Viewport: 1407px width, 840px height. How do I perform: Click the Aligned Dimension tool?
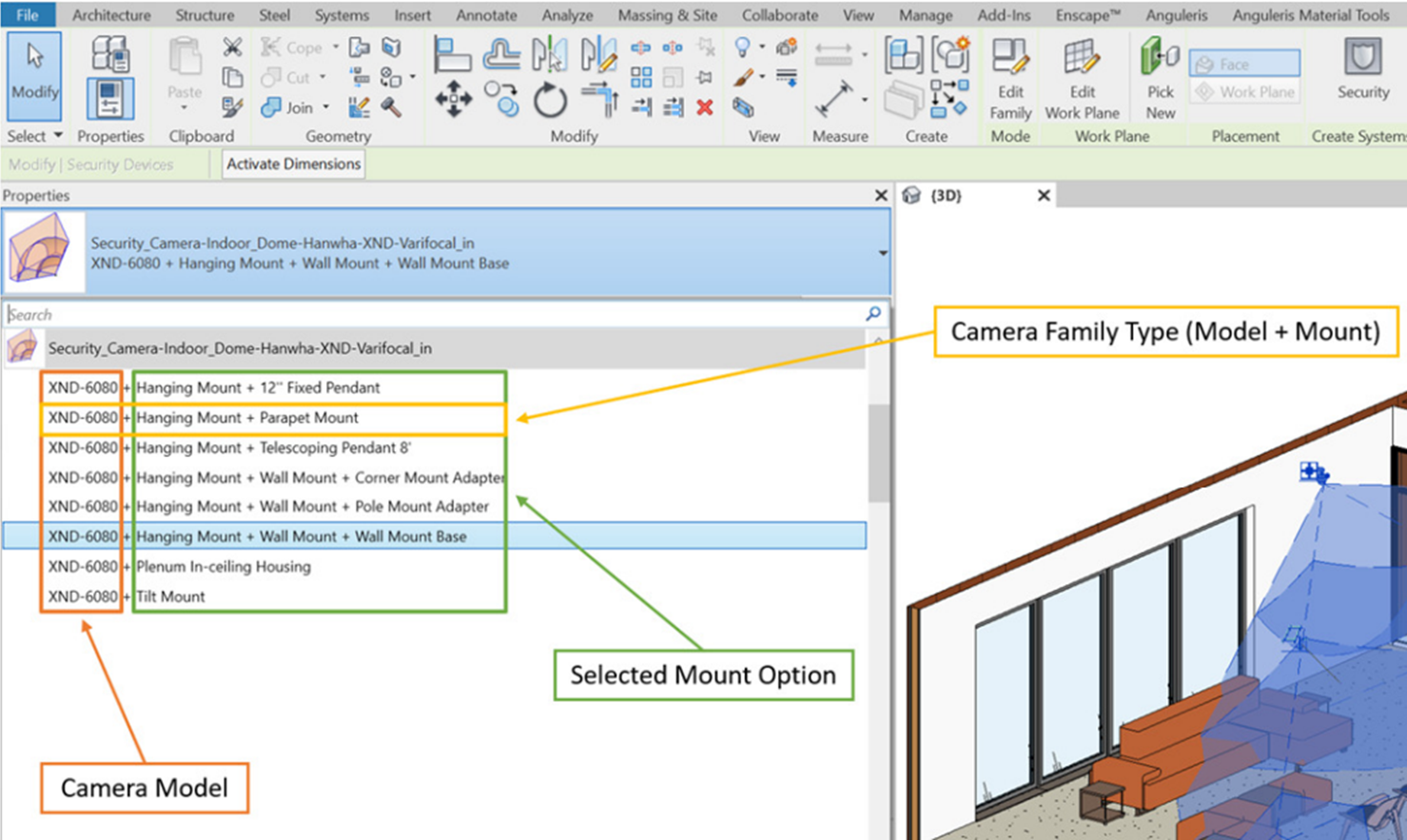click(x=833, y=99)
